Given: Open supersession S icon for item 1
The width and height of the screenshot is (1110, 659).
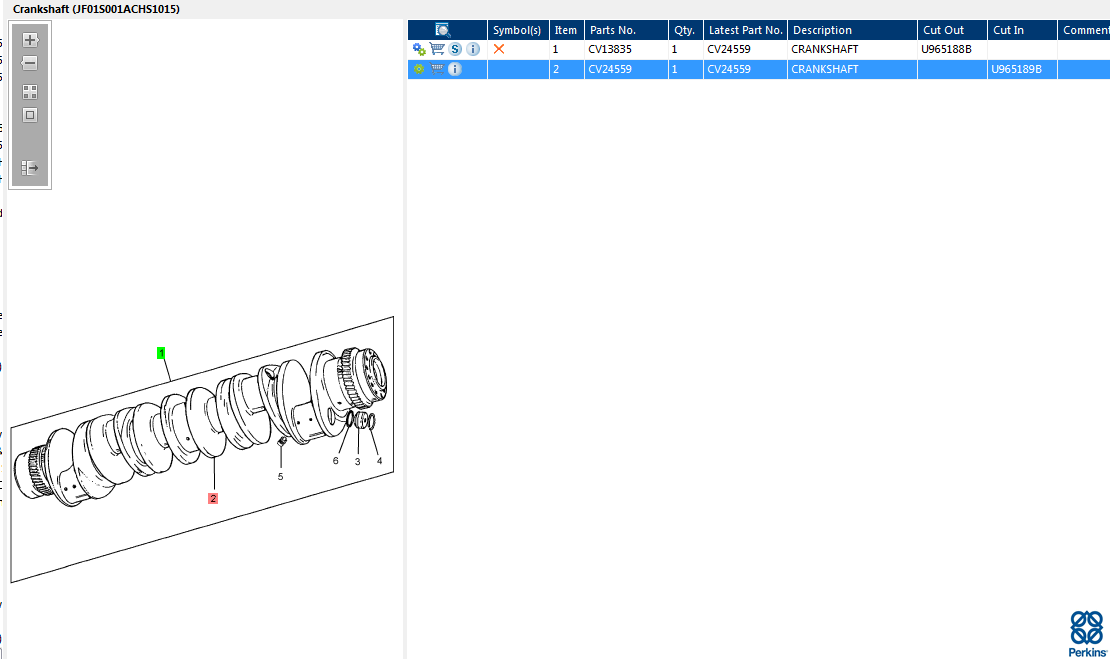Looking at the screenshot, I should 455,49.
